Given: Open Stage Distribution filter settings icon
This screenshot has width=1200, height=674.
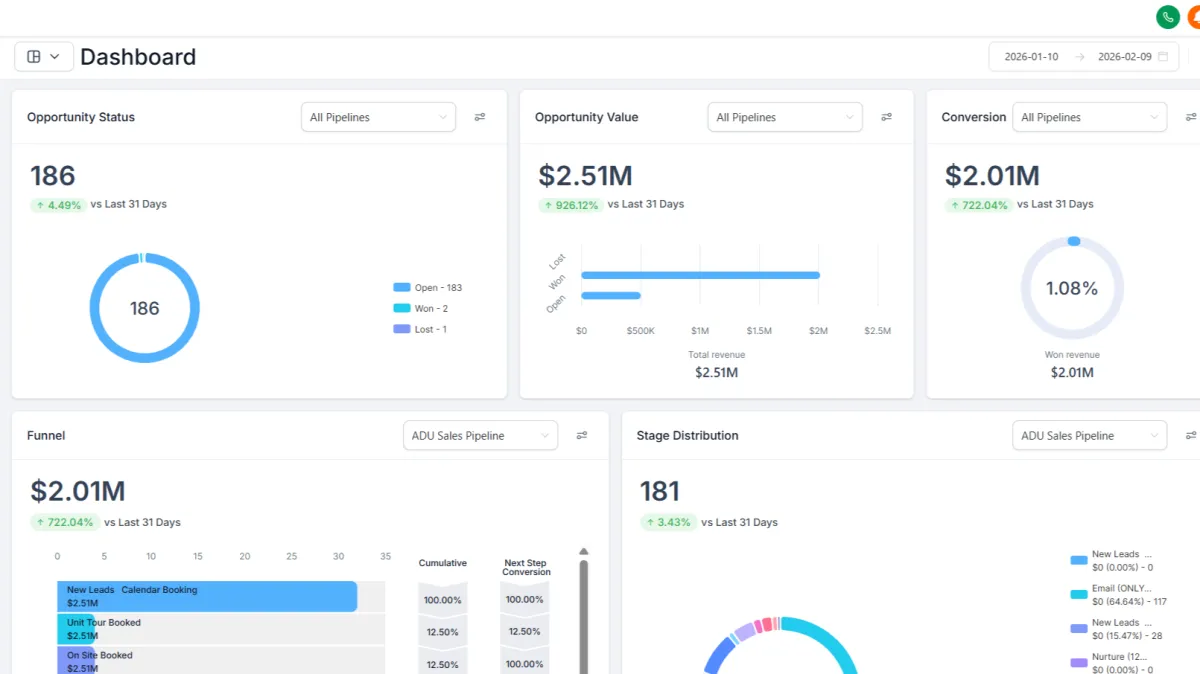Looking at the screenshot, I should (x=1191, y=435).
